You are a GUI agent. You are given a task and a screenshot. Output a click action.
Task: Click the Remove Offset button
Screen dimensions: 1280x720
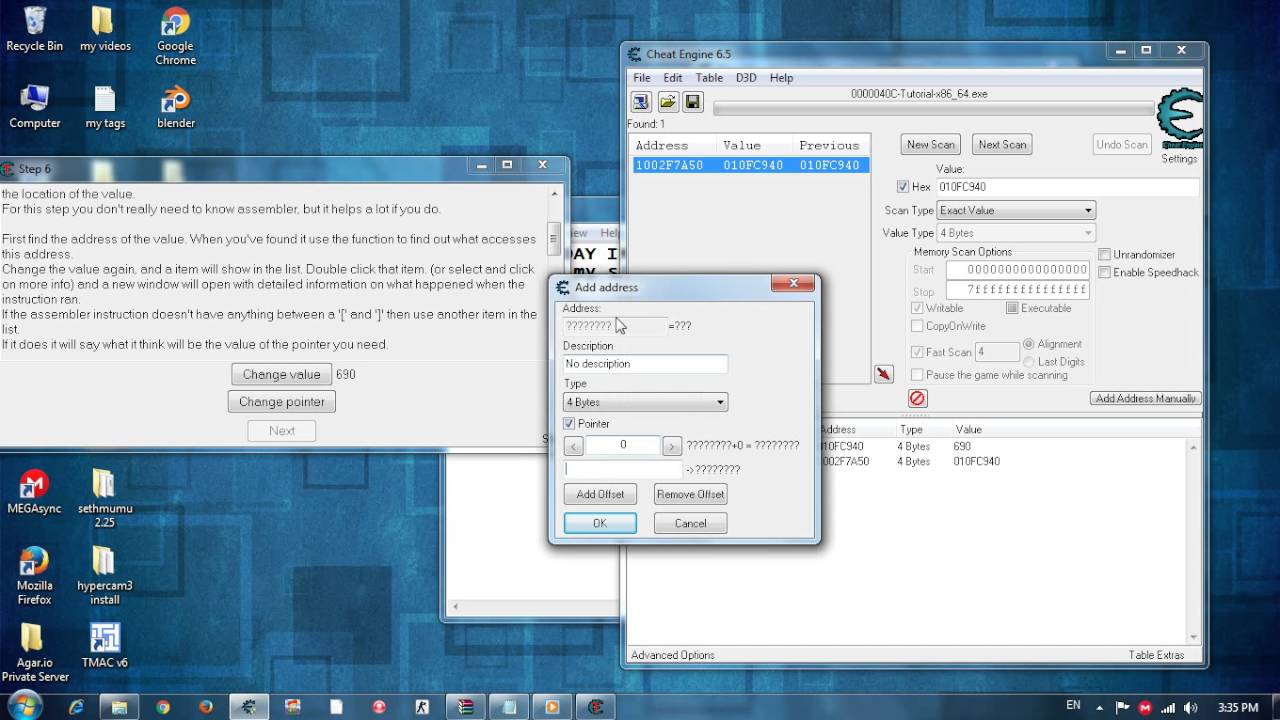coord(690,494)
